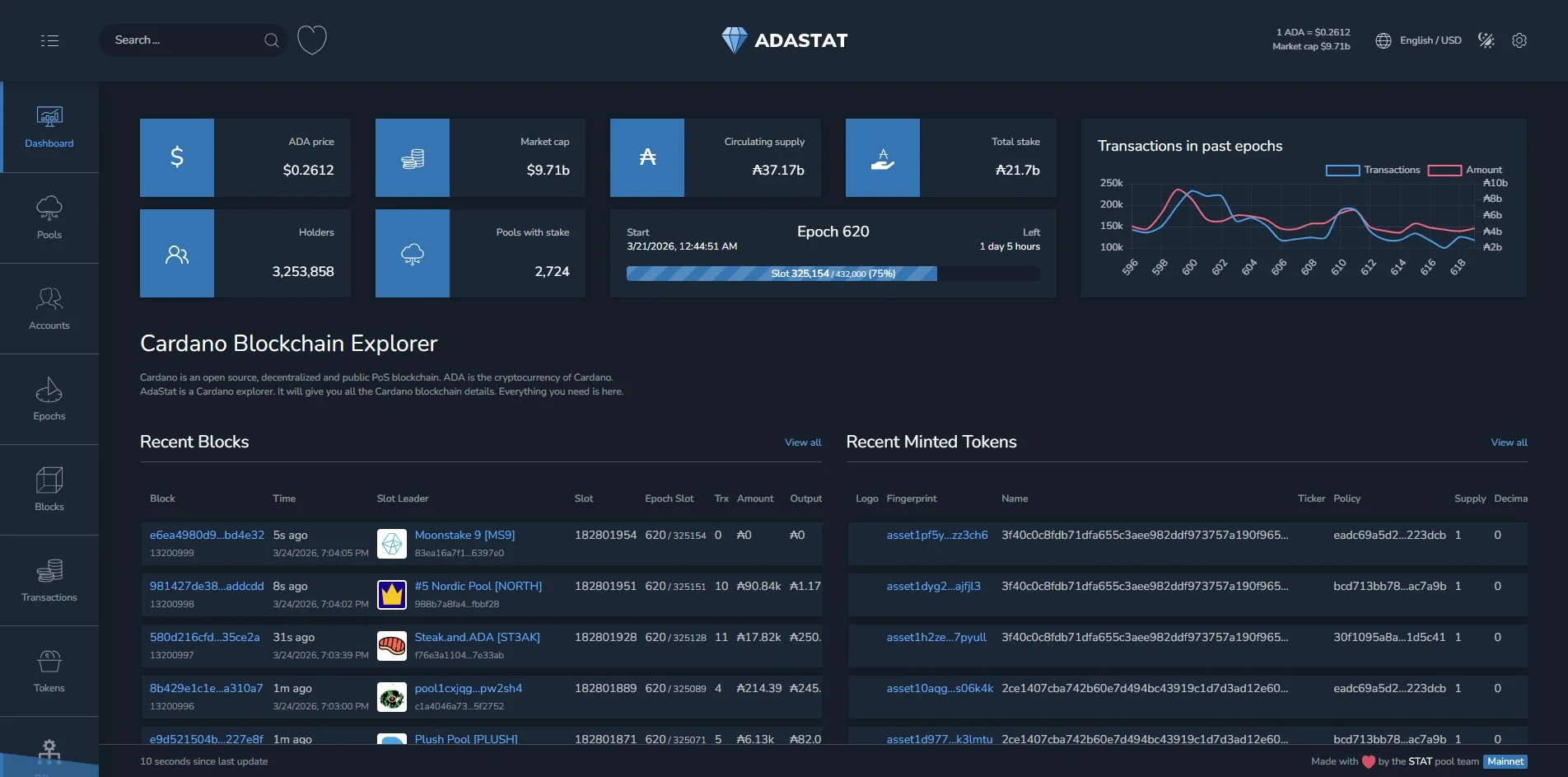The width and height of the screenshot is (1568, 777).
Task: Open token asset1dyg2...ajfjl3
Action: tap(933, 586)
